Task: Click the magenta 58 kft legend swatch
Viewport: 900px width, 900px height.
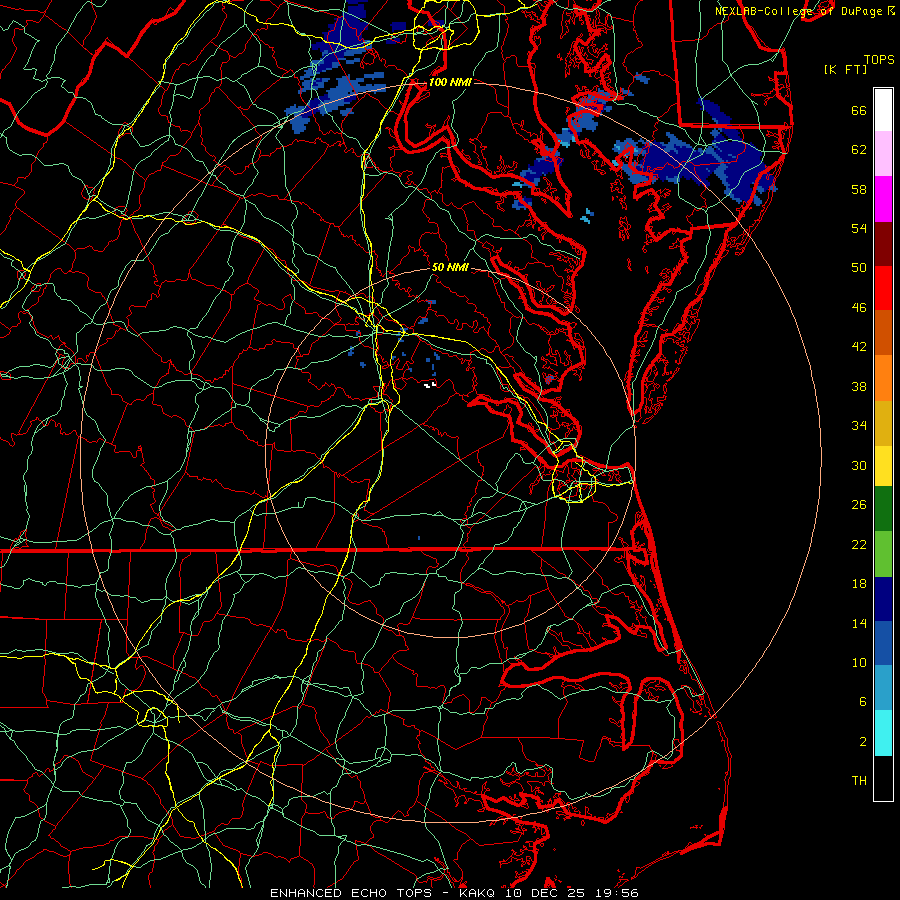Action: (x=883, y=199)
